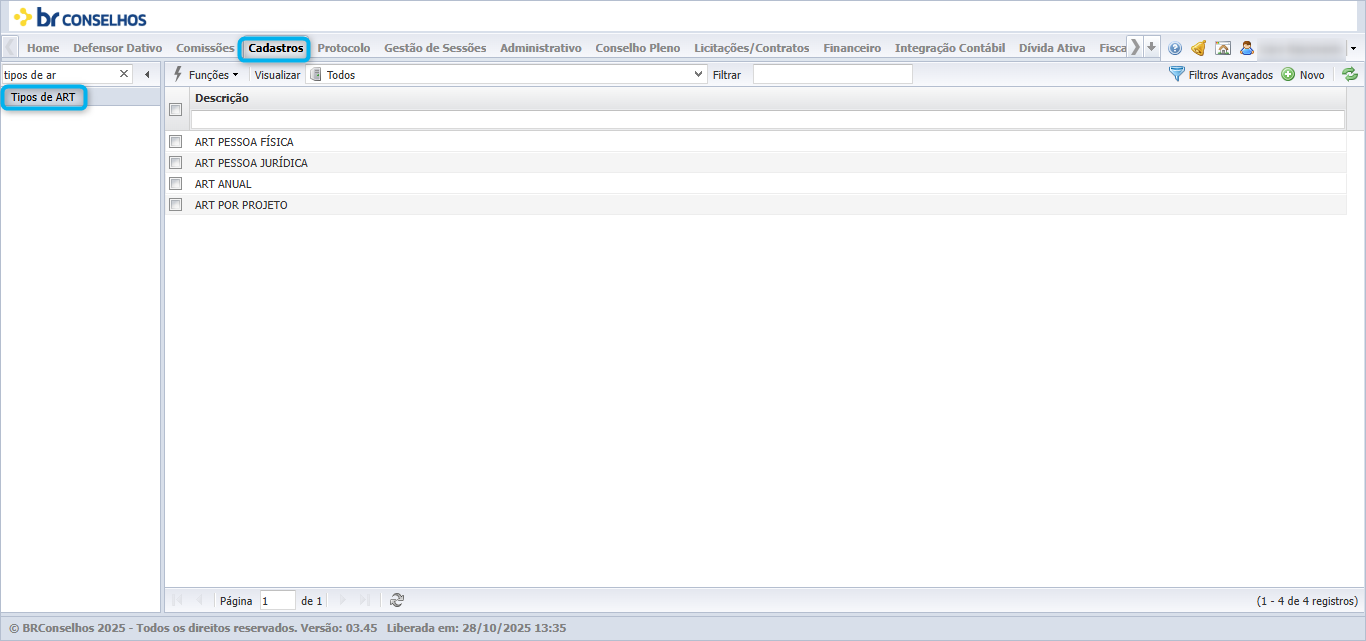
Task: Click the Descrição column filter field
Action: [767, 119]
